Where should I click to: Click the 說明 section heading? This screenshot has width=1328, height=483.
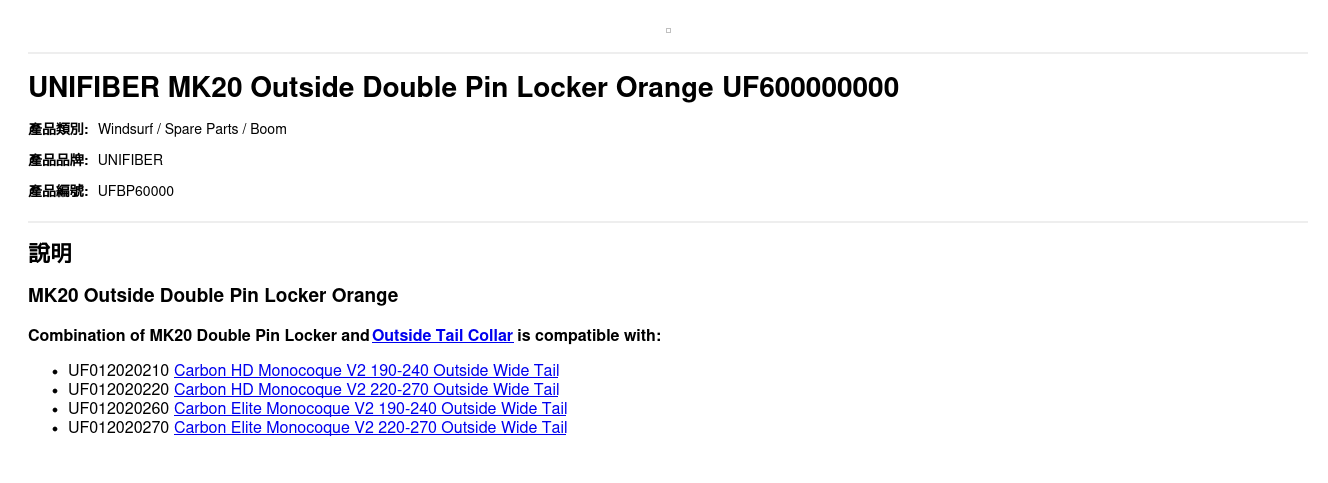50,253
